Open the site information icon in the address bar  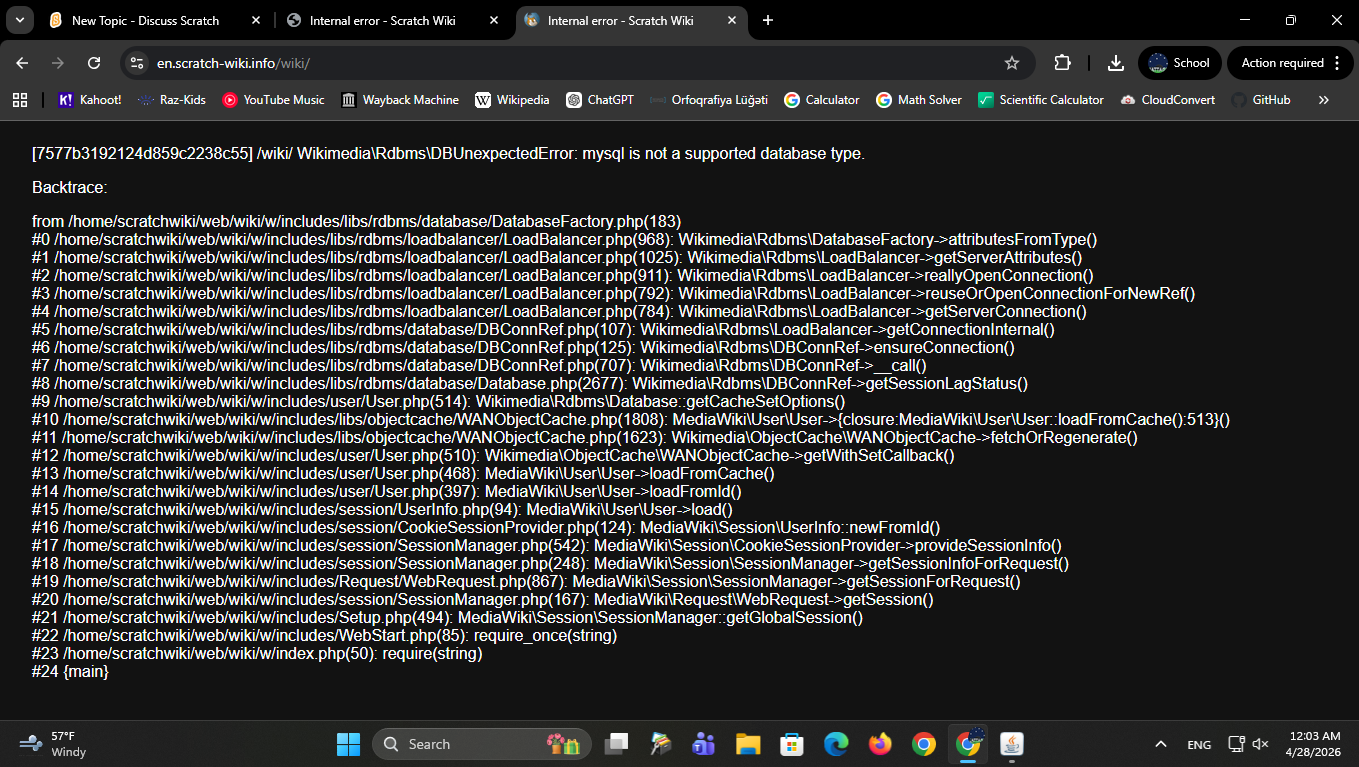(138, 63)
